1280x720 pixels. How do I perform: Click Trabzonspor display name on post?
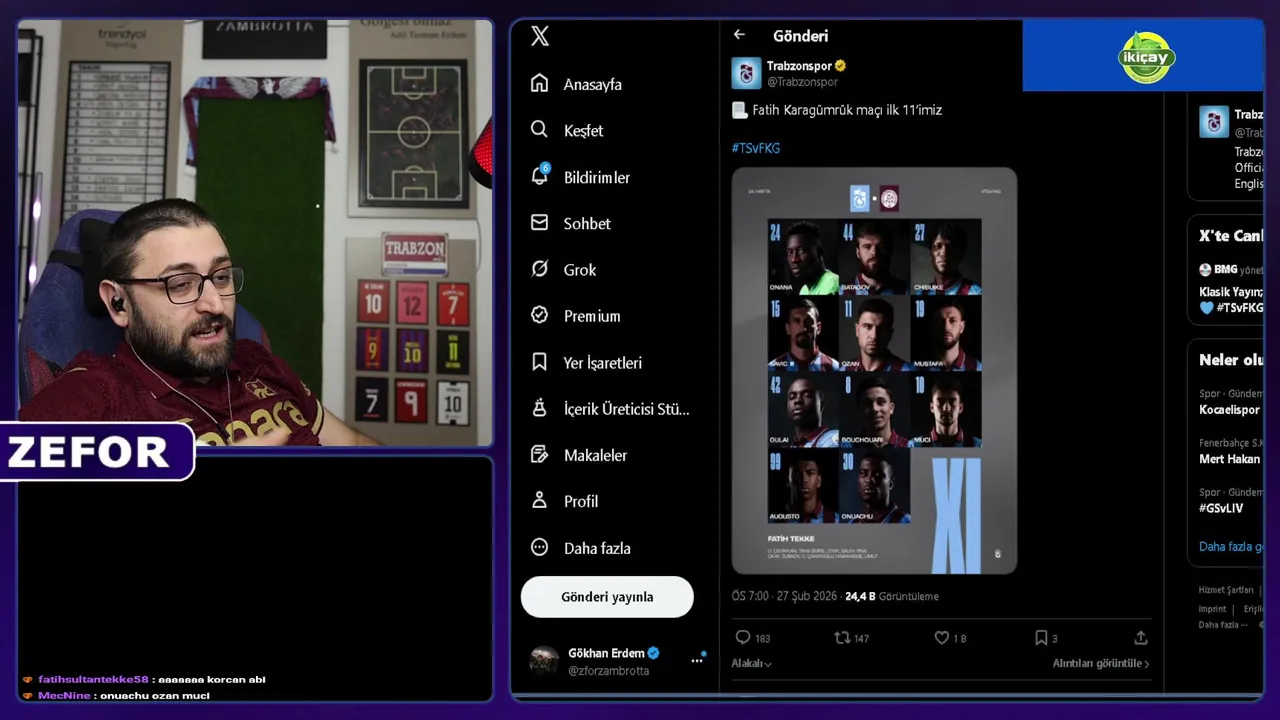pos(800,66)
